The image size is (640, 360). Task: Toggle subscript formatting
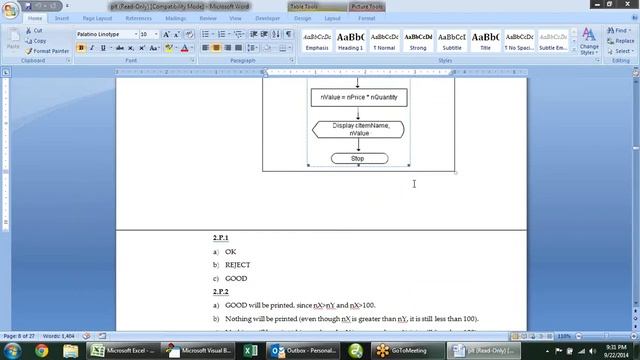131,48
